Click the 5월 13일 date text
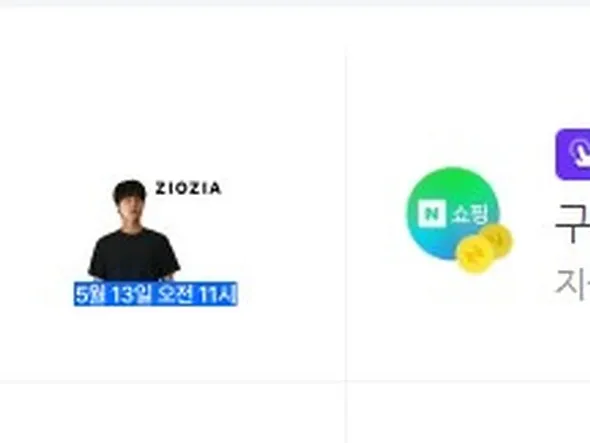Screen dimensions: 590x443 (x=113, y=294)
